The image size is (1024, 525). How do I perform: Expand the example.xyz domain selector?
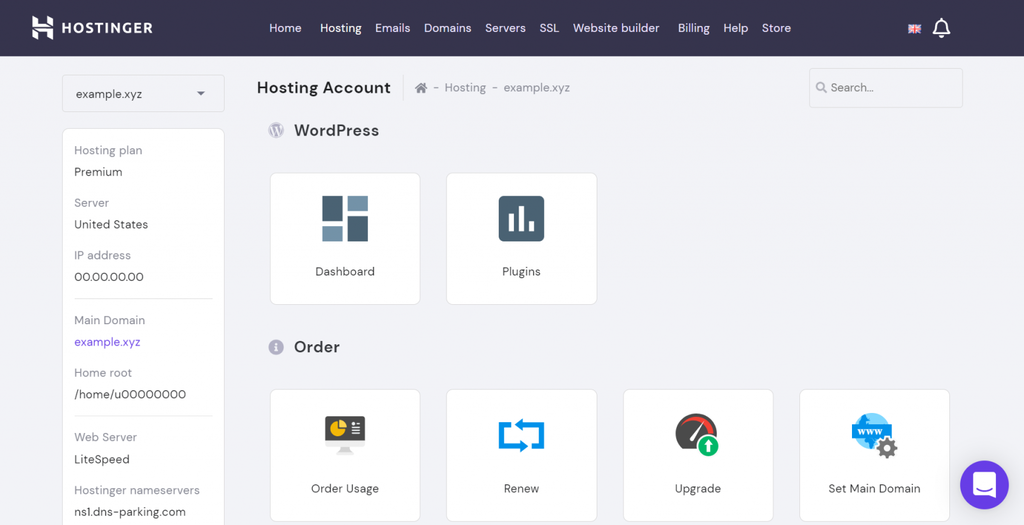click(143, 93)
